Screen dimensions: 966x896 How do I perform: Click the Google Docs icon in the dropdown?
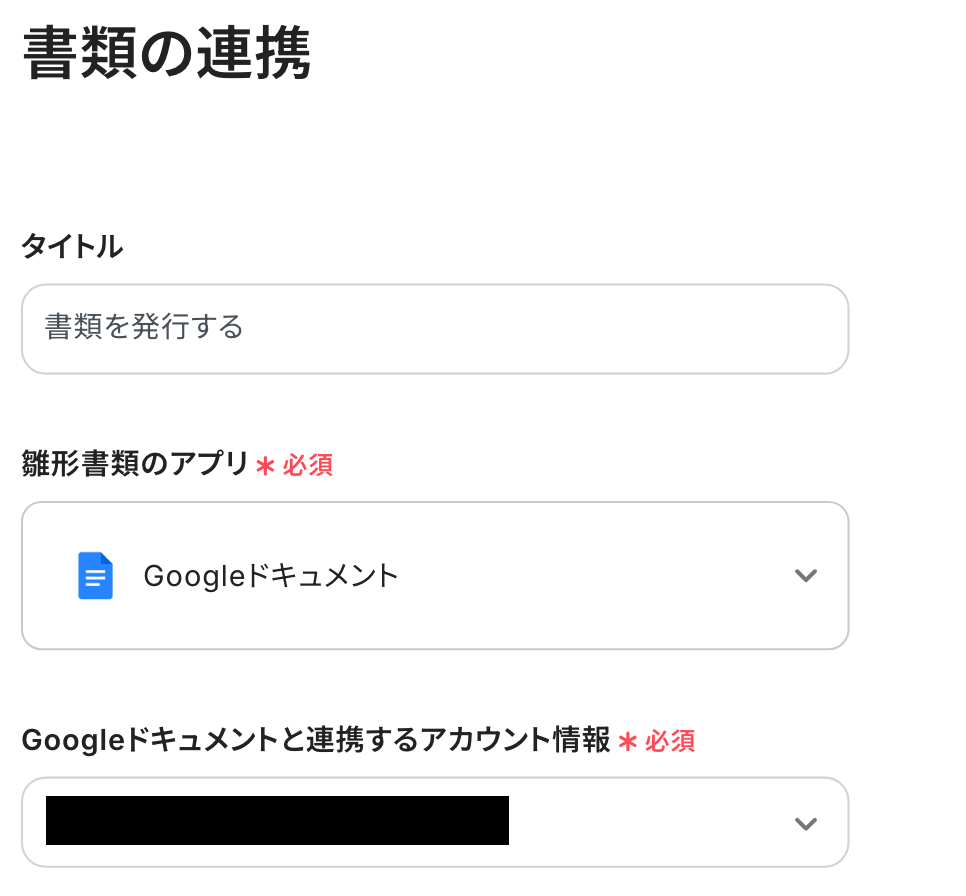(95, 576)
